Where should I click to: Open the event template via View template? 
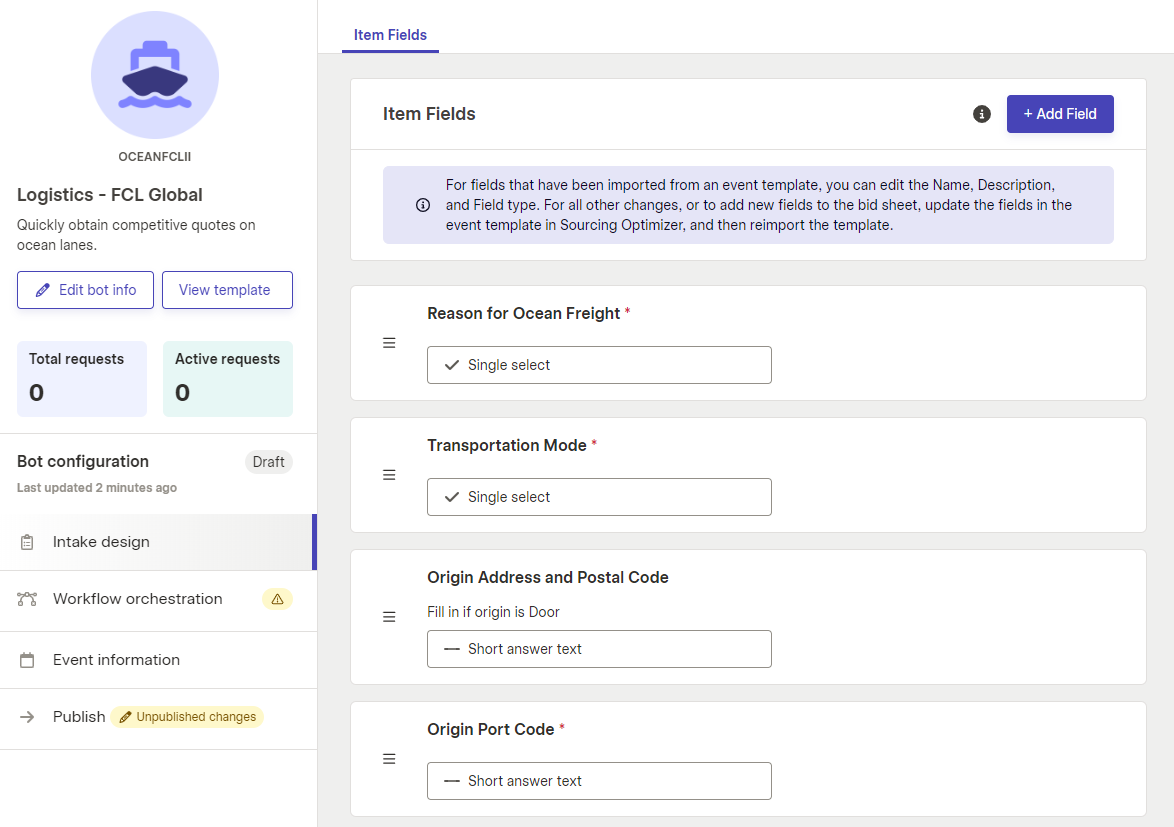click(x=227, y=289)
